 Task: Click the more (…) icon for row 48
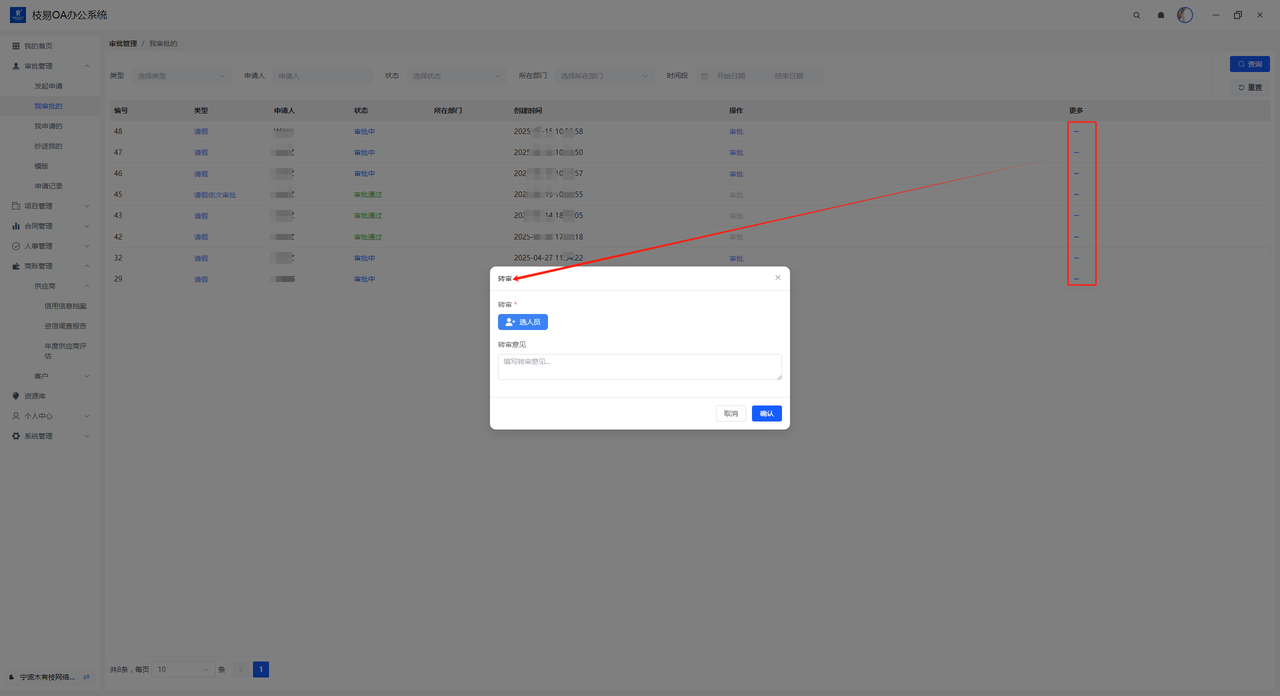pos(1076,132)
